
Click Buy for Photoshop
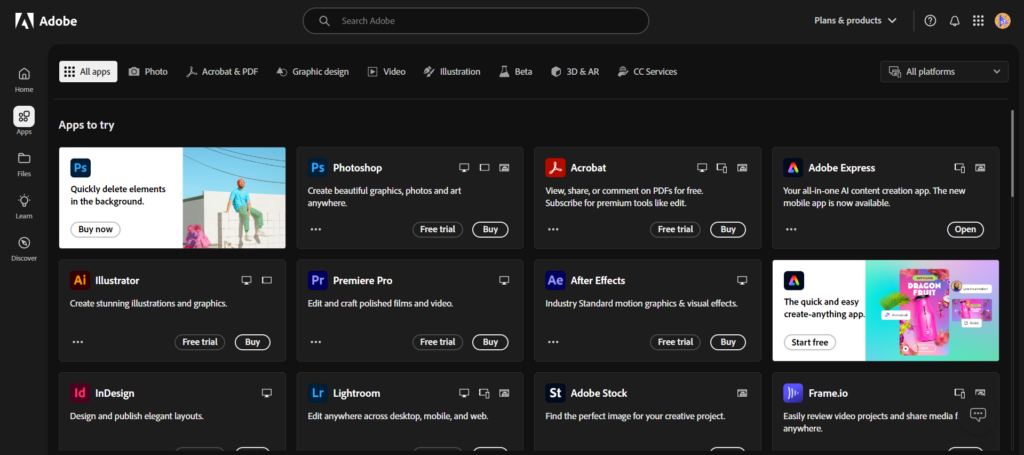tap(490, 229)
